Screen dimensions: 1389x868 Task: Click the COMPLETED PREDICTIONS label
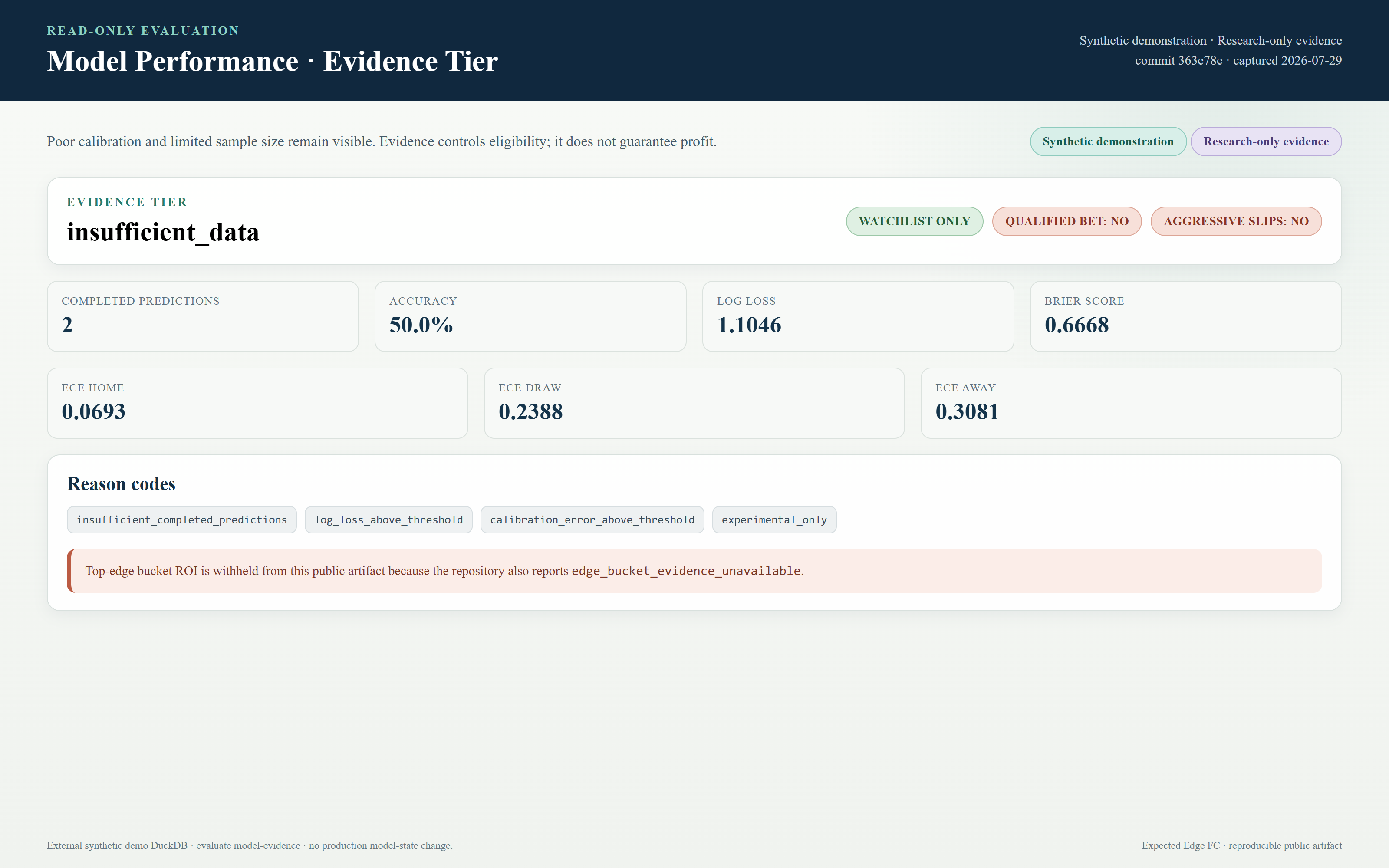[x=141, y=301]
